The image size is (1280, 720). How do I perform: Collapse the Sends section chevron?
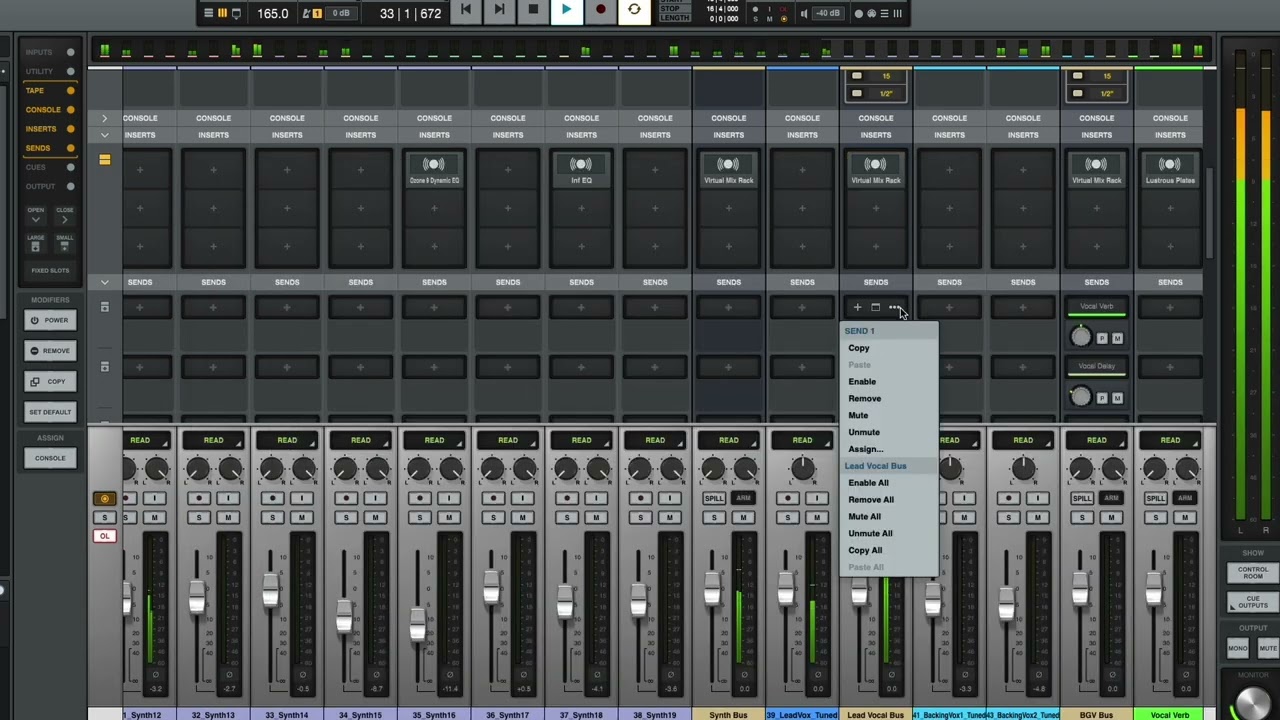[104, 282]
